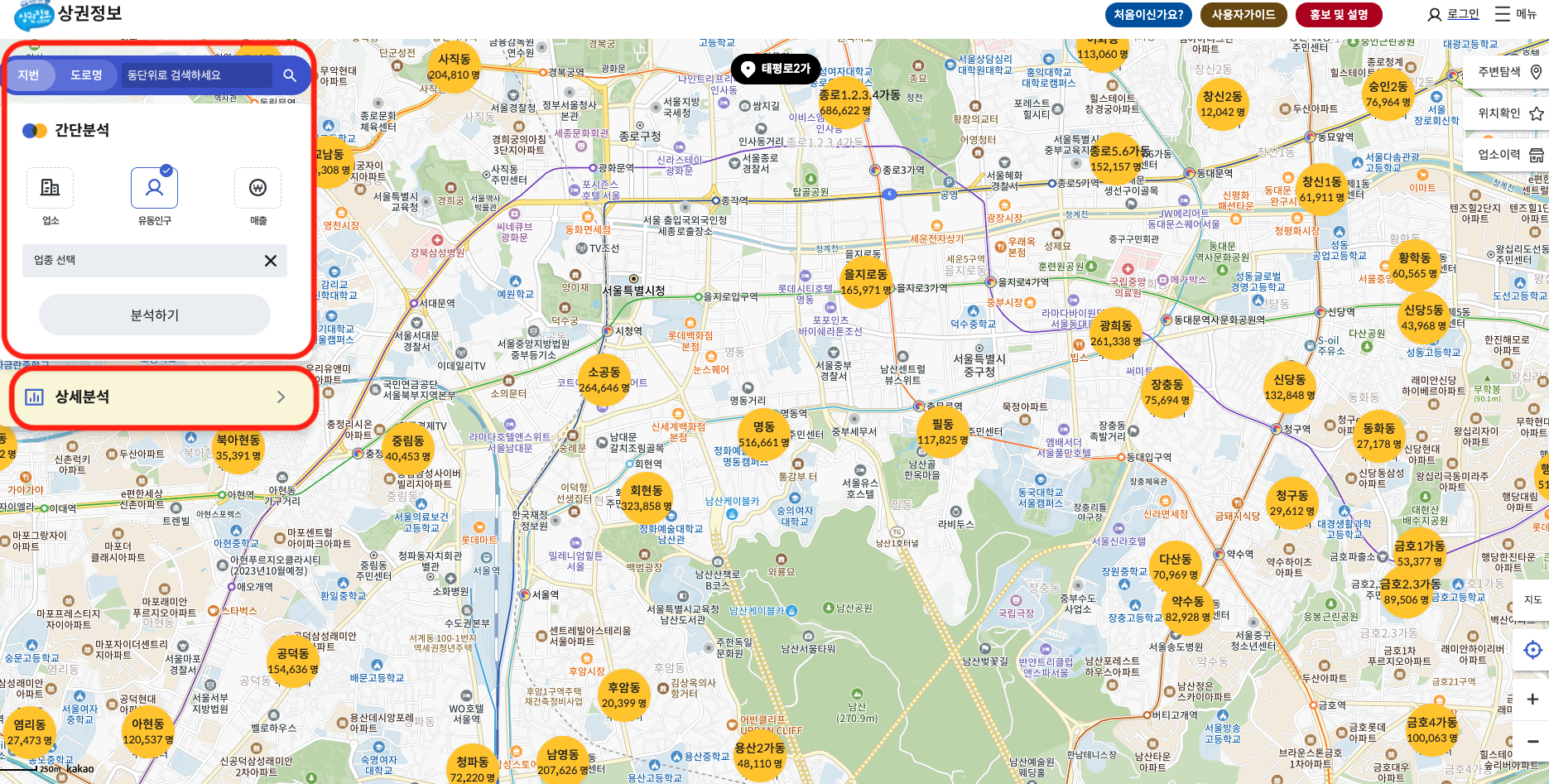Click the 동단위로 검색하세요 search field
Screen dimensions: 1549x784
point(195,75)
